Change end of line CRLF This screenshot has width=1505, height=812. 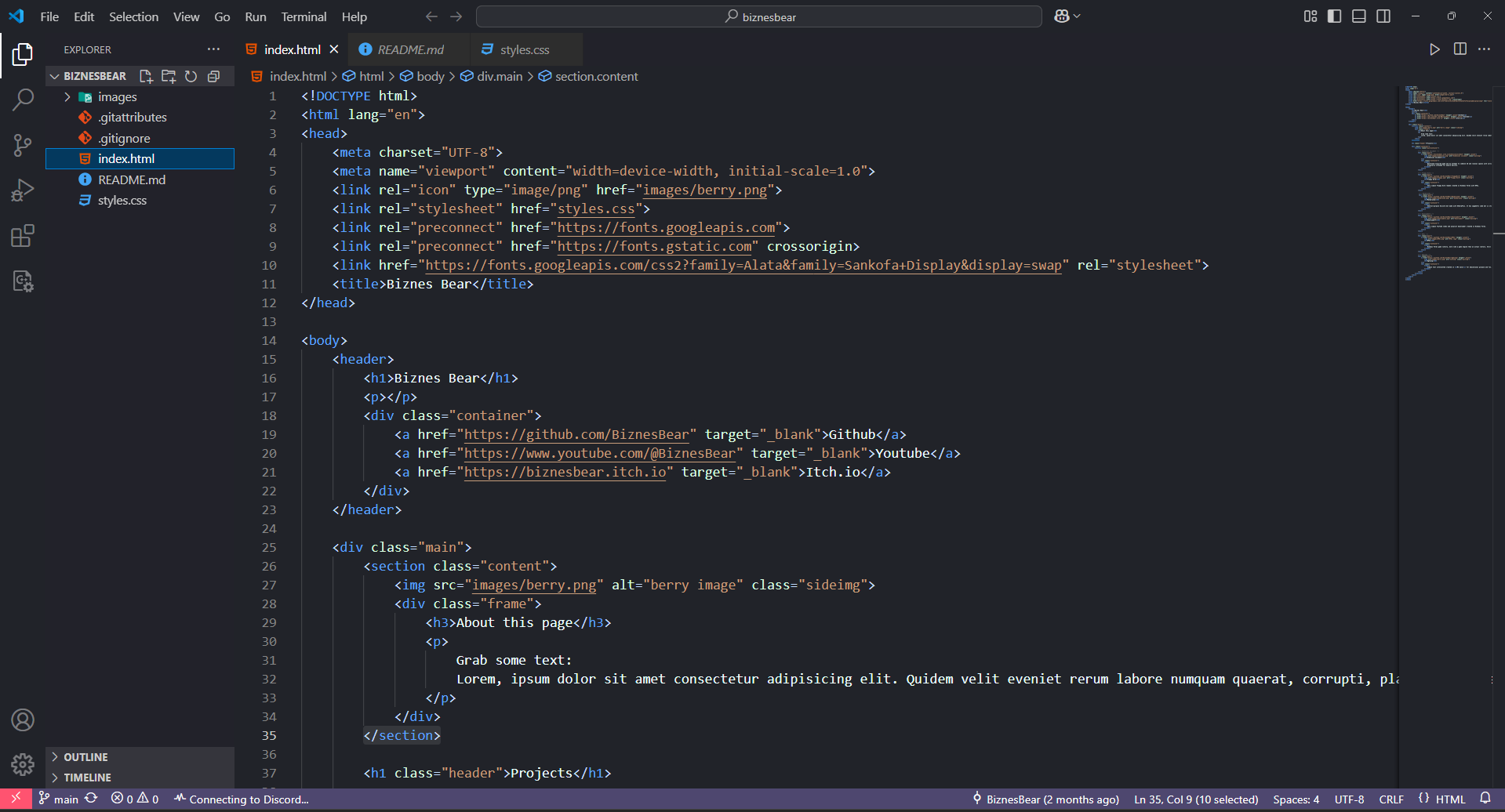(1391, 799)
